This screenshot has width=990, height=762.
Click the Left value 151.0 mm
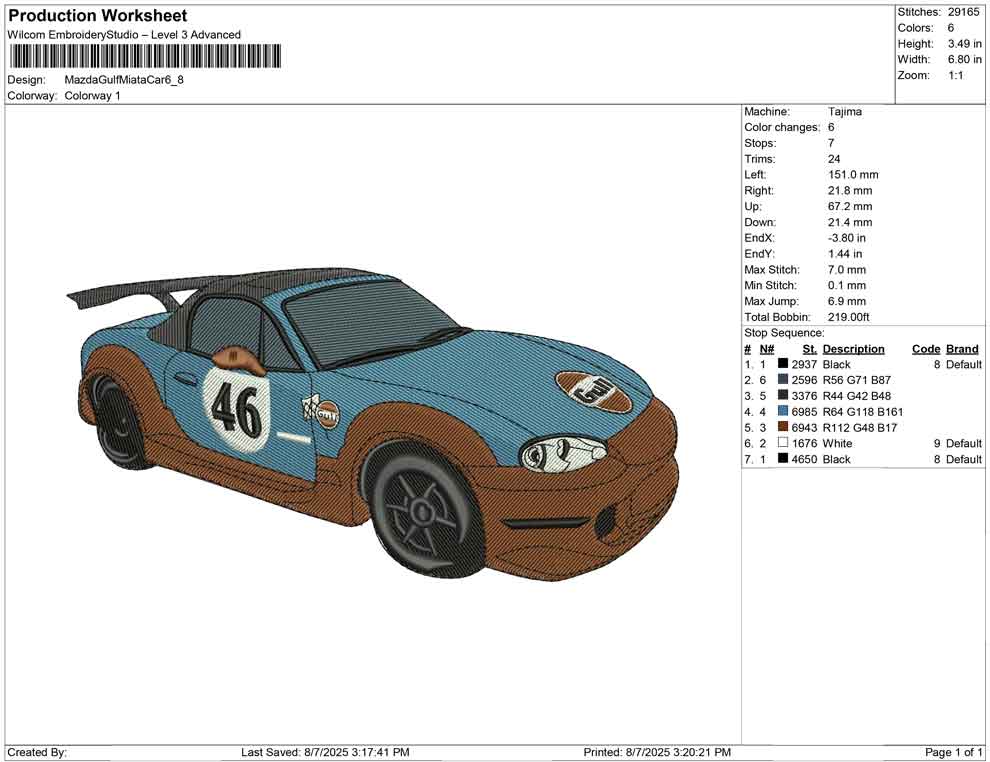(853, 175)
